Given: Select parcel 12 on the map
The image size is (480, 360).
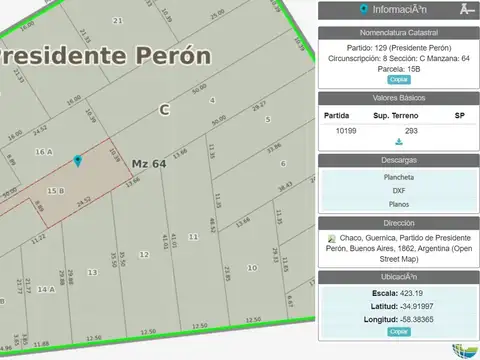Looking at the screenshot, I should tap(144, 255).
